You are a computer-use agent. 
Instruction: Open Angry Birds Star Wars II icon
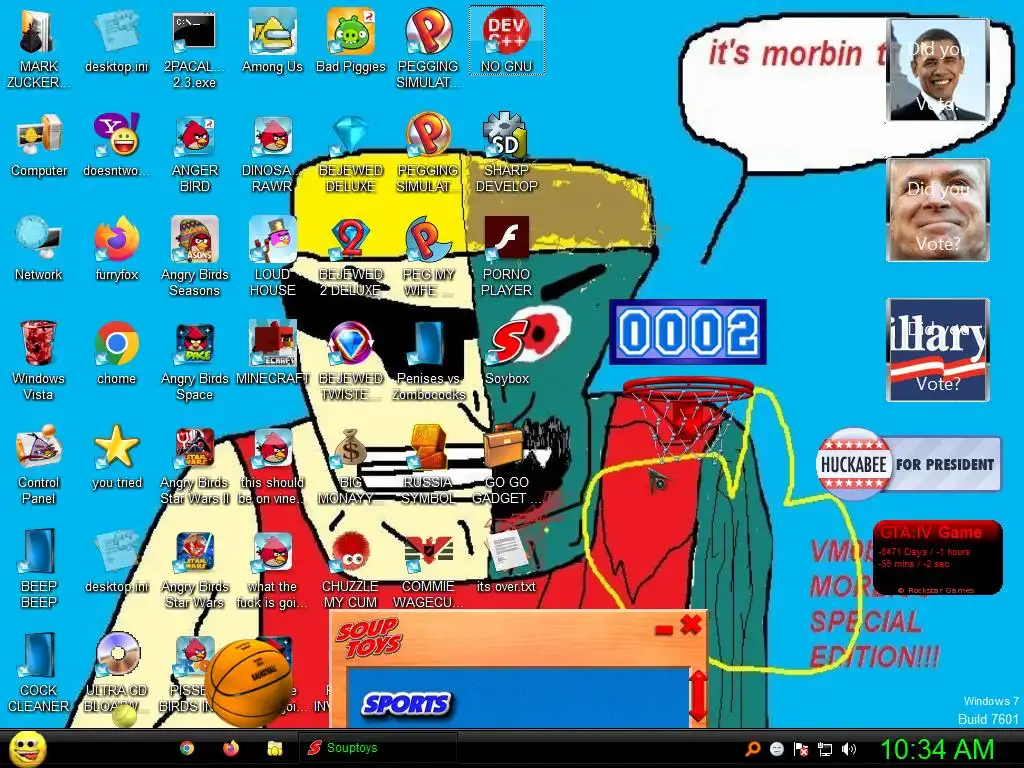point(195,465)
